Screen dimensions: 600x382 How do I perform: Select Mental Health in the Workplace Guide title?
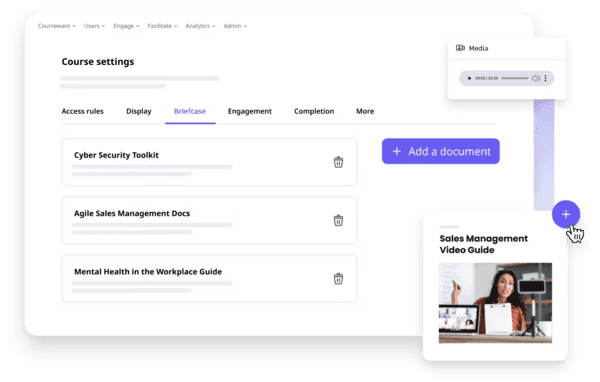pyautogui.click(x=148, y=271)
